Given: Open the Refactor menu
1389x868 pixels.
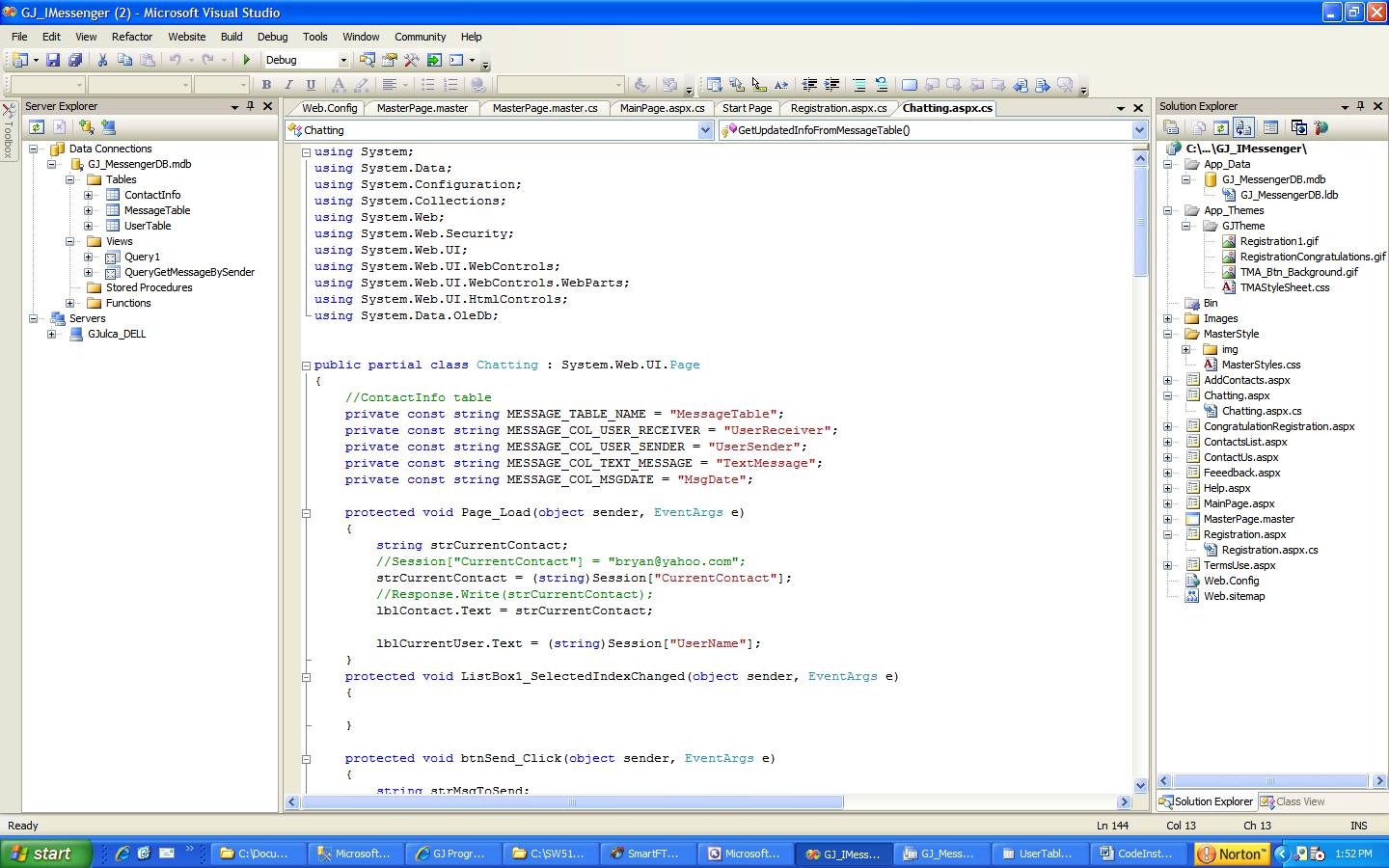Looking at the screenshot, I should coord(132,37).
